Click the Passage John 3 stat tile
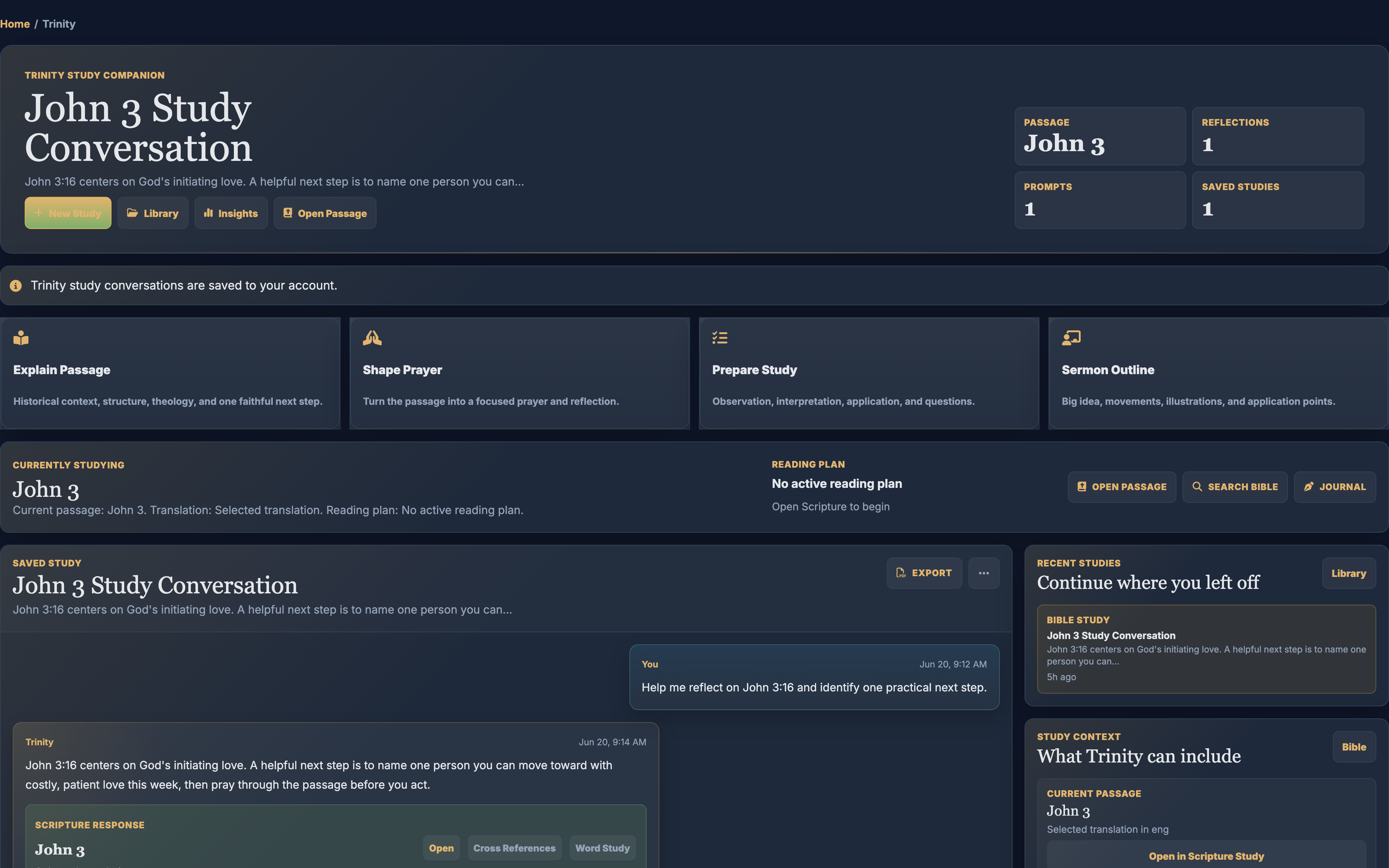Viewport: 1389px width, 868px height. (x=1100, y=136)
